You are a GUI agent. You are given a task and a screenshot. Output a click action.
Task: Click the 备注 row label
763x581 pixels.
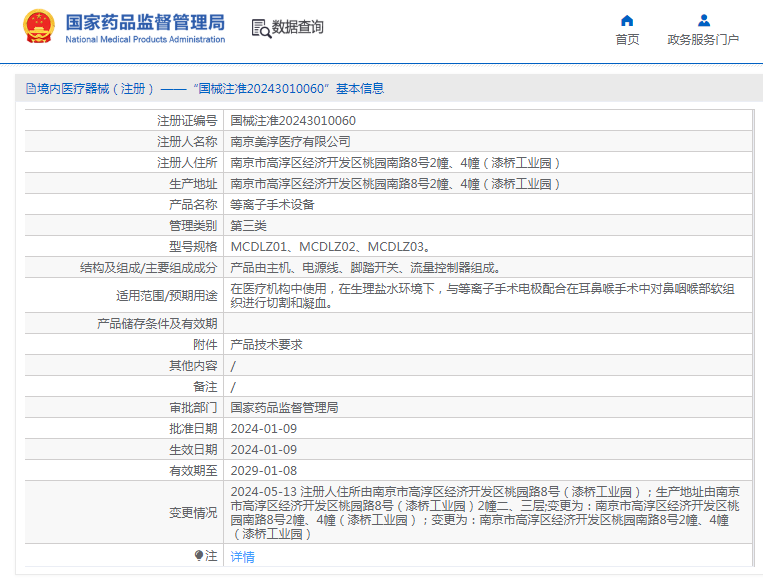(205, 387)
